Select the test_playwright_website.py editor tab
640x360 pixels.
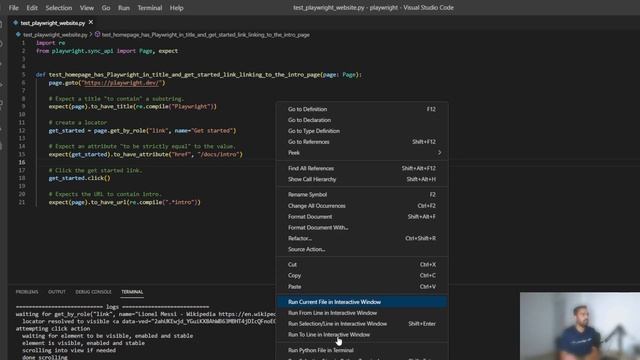point(53,23)
